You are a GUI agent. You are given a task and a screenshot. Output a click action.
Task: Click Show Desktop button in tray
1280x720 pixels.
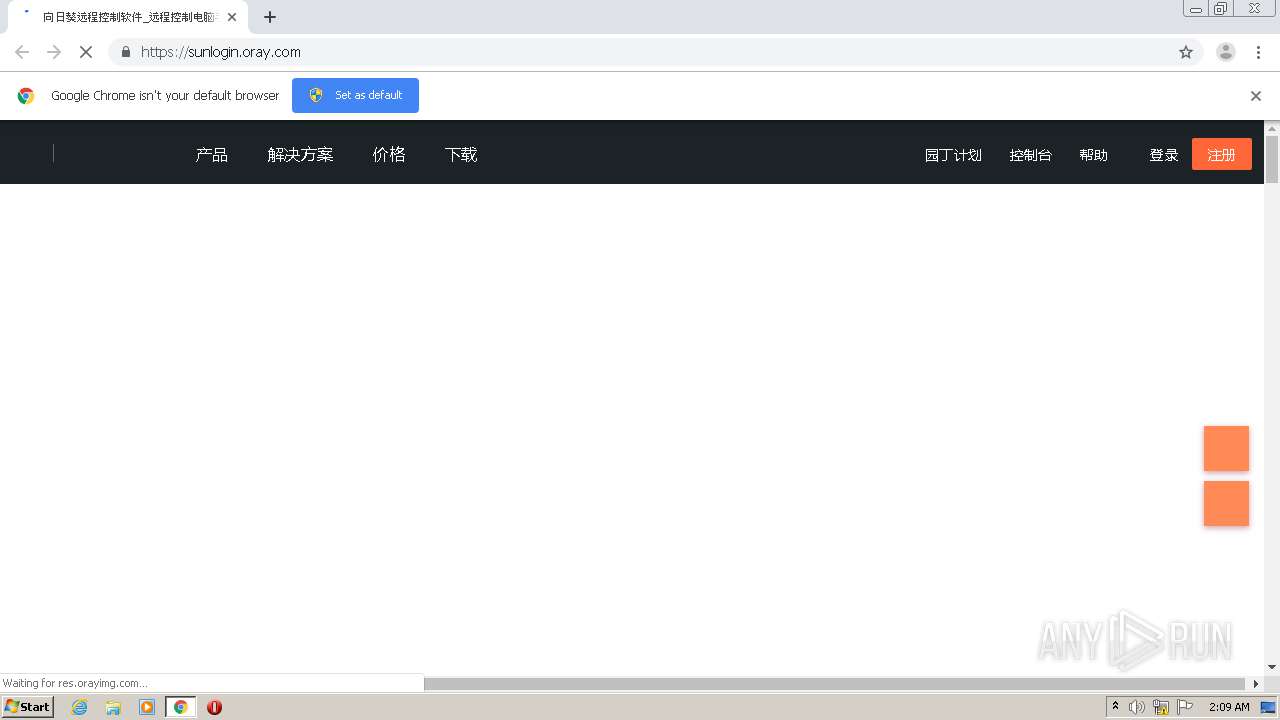coord(1268,707)
